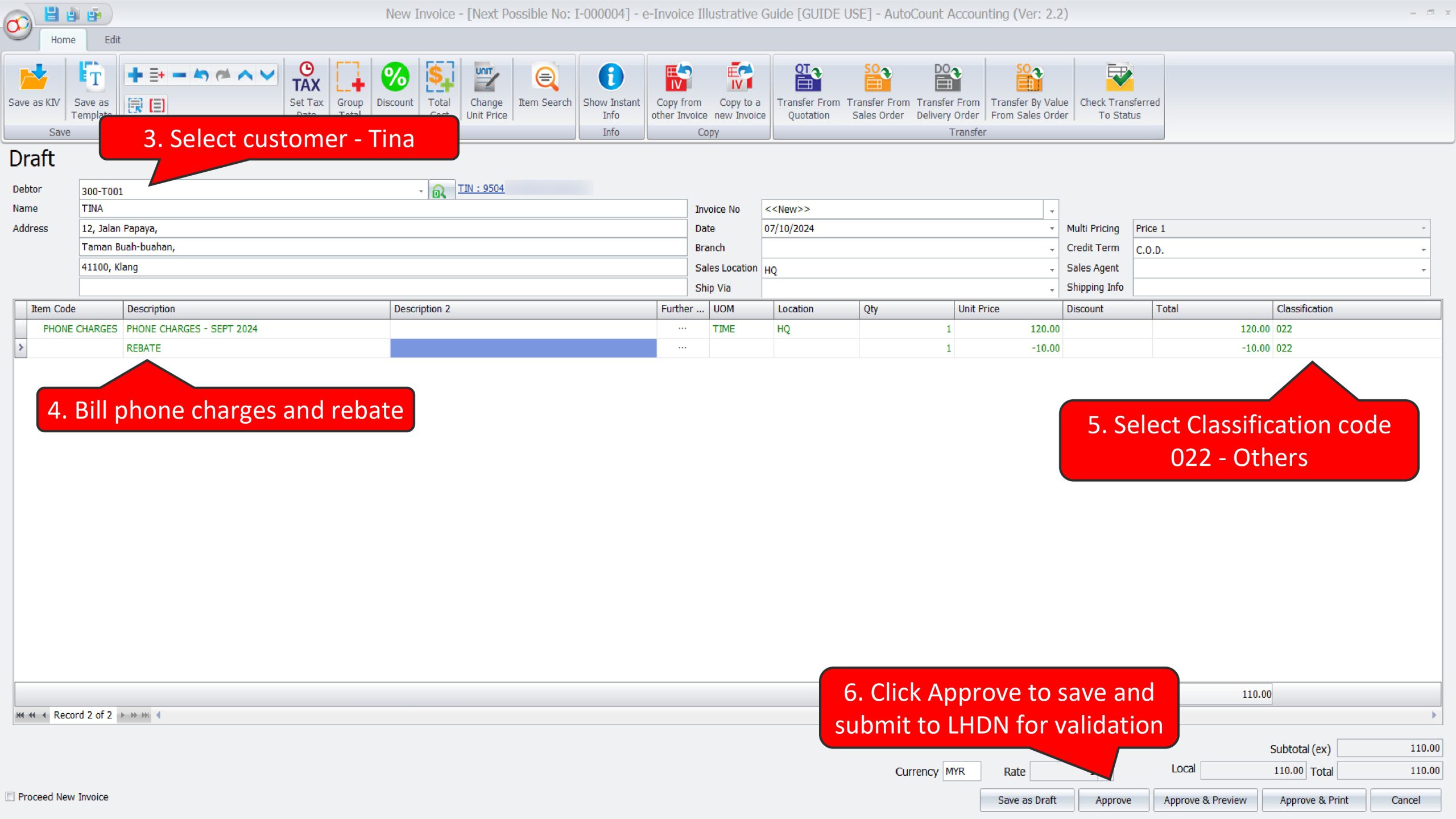Add a new row with plus icon

pos(135,75)
